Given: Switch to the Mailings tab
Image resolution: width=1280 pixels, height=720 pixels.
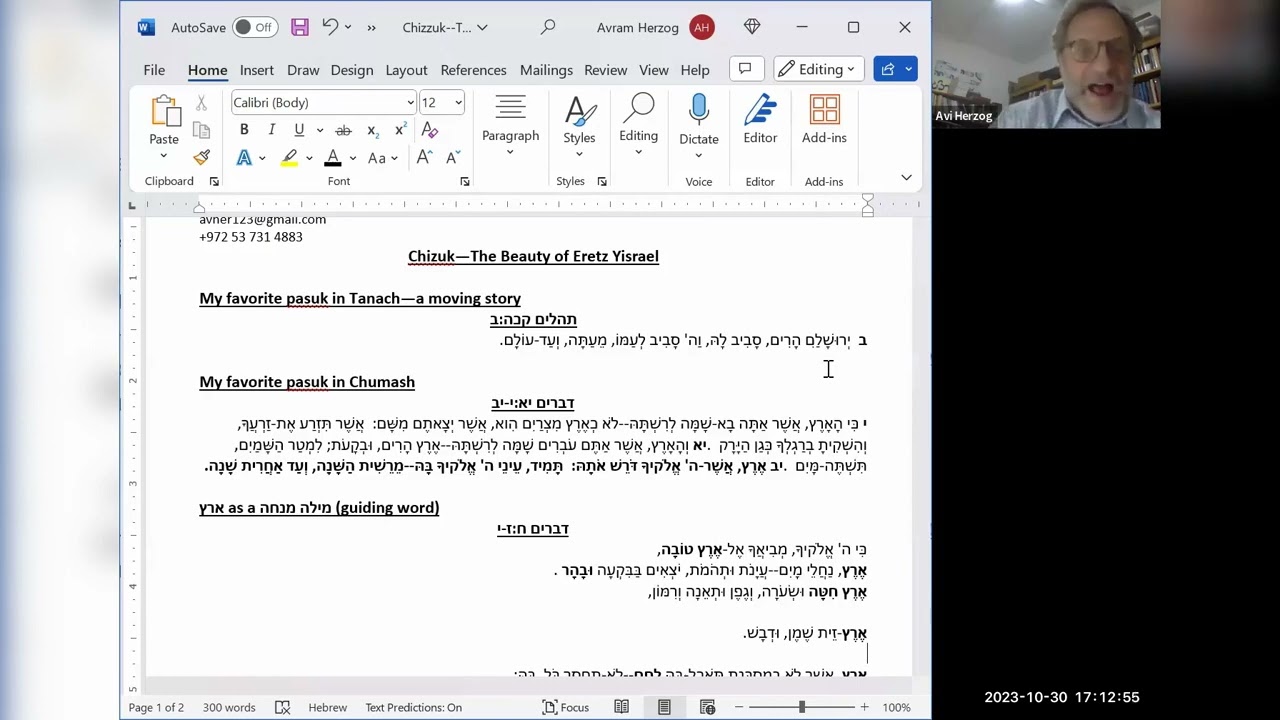Looking at the screenshot, I should coord(546,70).
